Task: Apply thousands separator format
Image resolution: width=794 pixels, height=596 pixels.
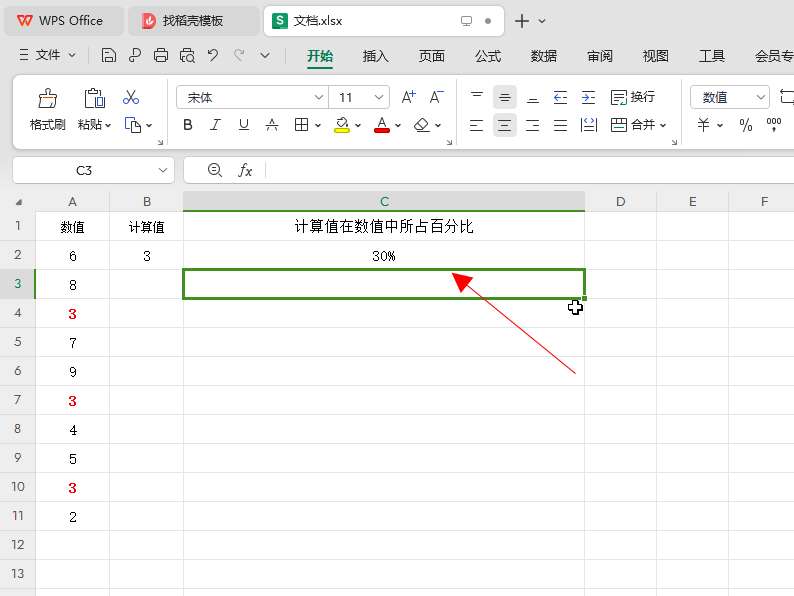Action: coord(773,125)
